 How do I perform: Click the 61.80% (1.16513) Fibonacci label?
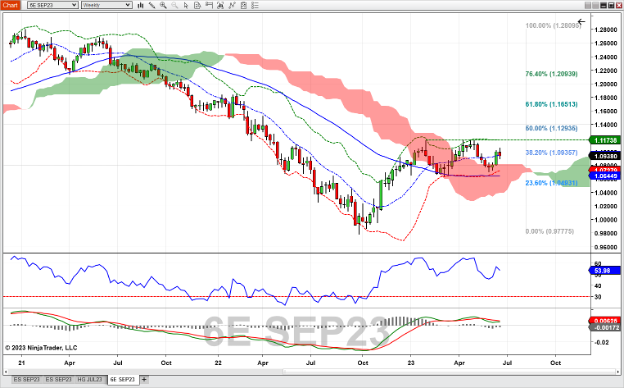pos(551,104)
